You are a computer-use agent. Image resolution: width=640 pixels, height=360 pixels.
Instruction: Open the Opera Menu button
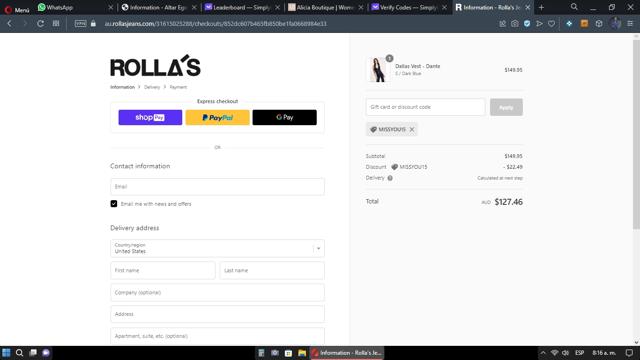tap(17, 9)
